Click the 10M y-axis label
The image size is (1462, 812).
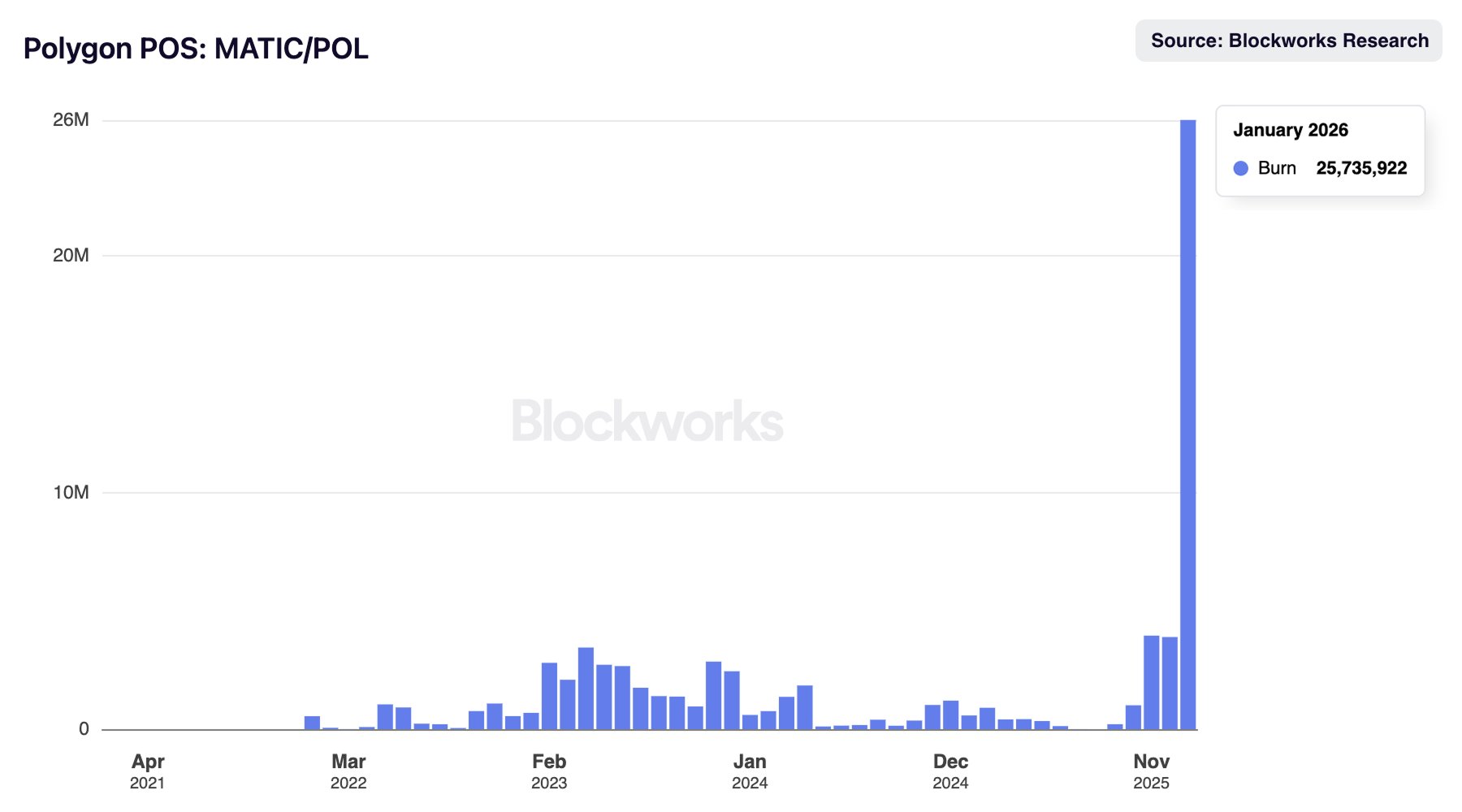[x=71, y=492]
